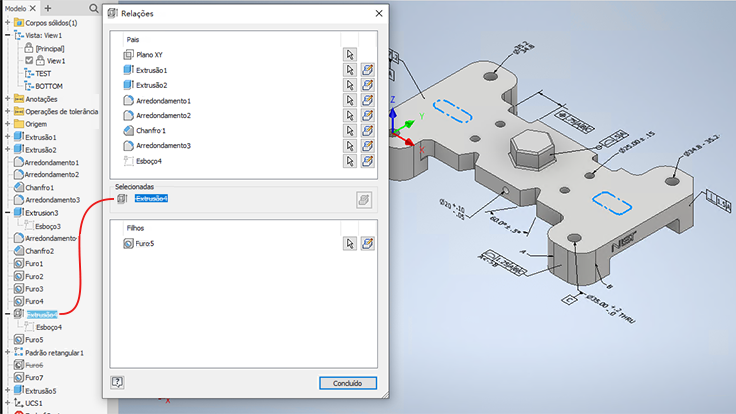Viewport: 736px width, 414px height.
Task: Select Furo4 in the model tree
Action: pos(34,301)
